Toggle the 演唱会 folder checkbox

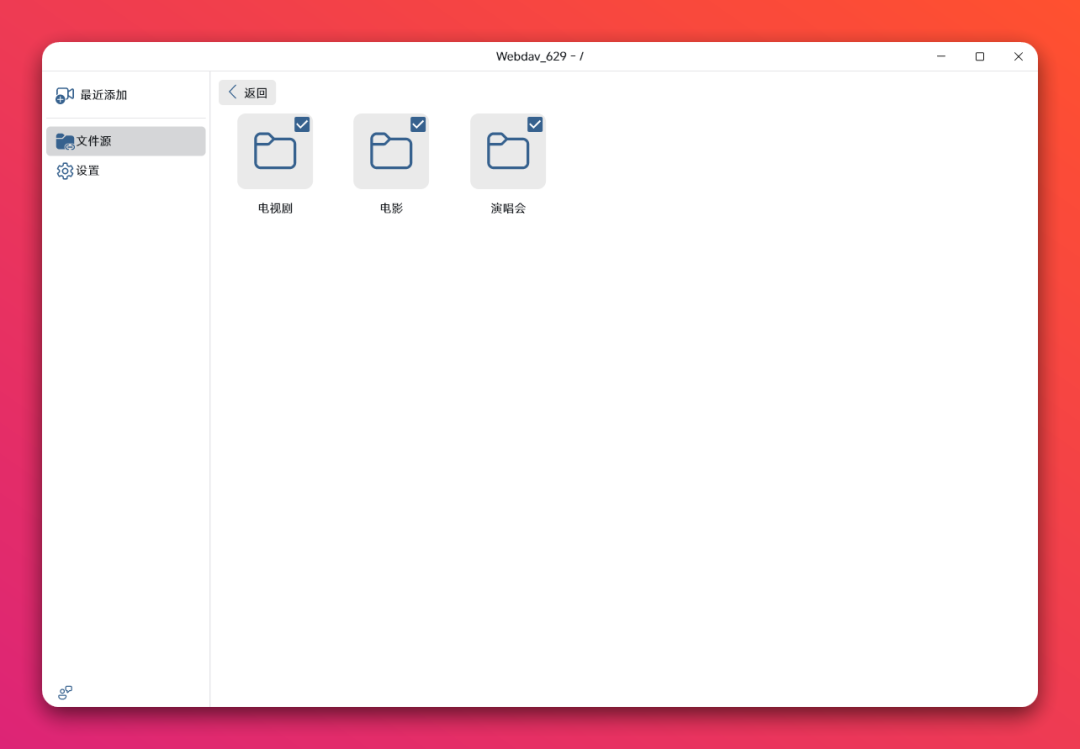[535, 124]
